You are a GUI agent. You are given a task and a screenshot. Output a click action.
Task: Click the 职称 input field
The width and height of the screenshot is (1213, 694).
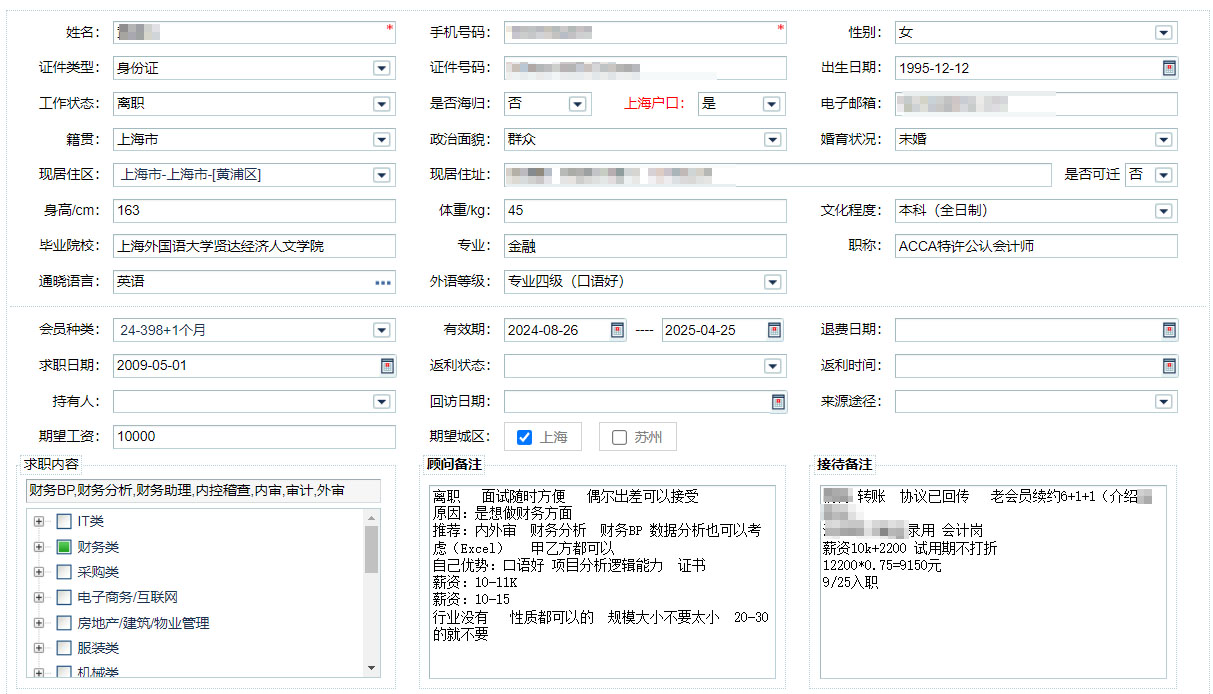click(x=1036, y=246)
